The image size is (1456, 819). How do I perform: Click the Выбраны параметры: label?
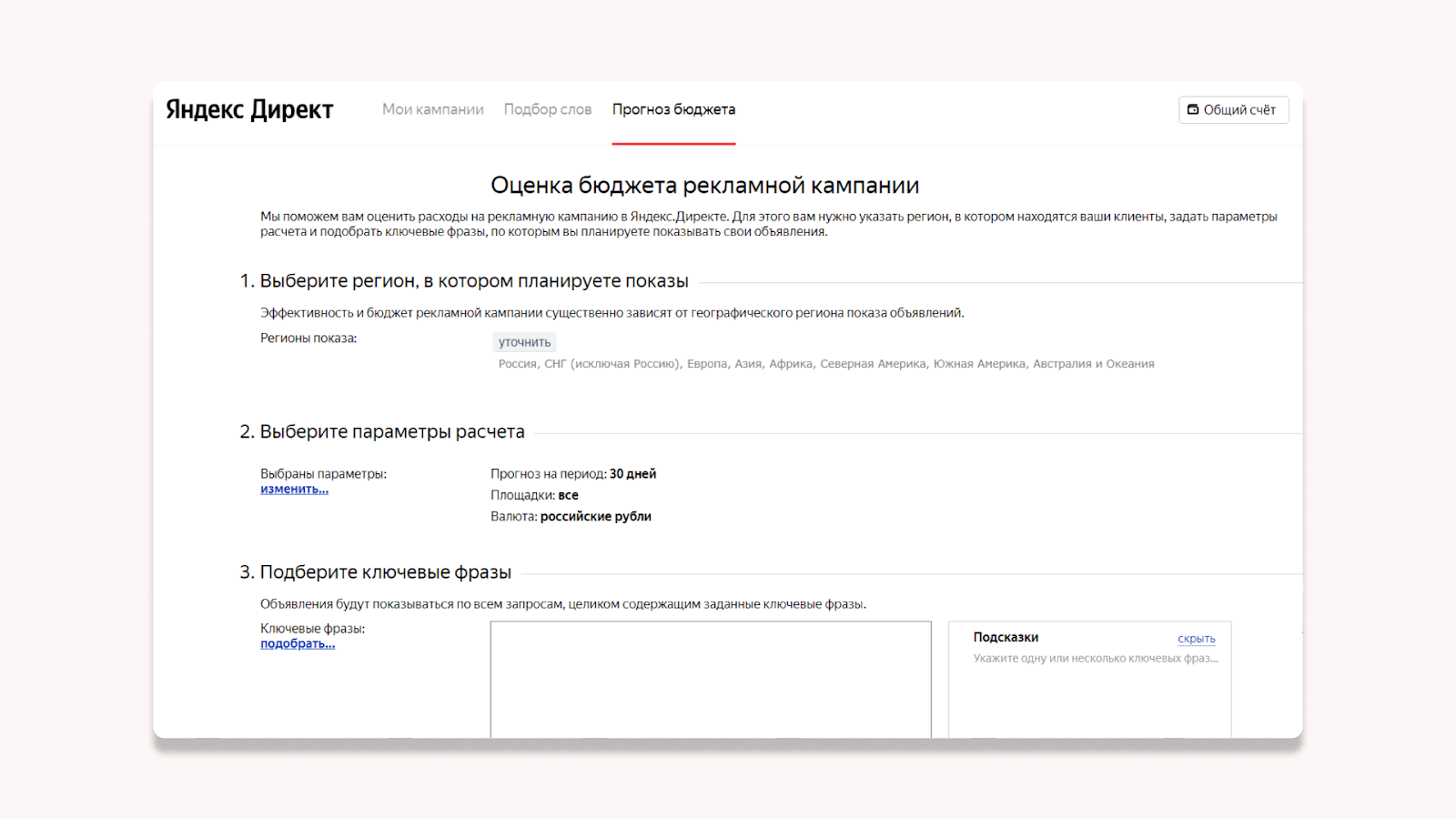point(323,474)
